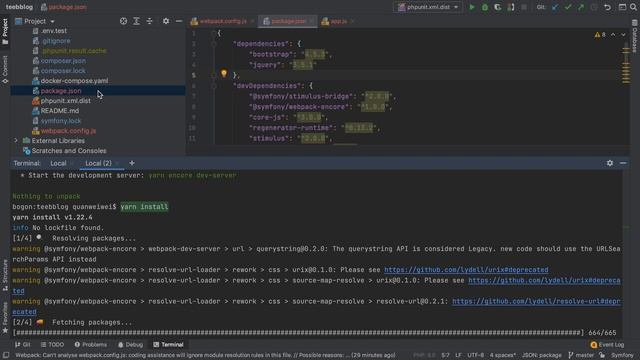Push commits with green Git arrow
640x360 pixels.
pos(581,7)
